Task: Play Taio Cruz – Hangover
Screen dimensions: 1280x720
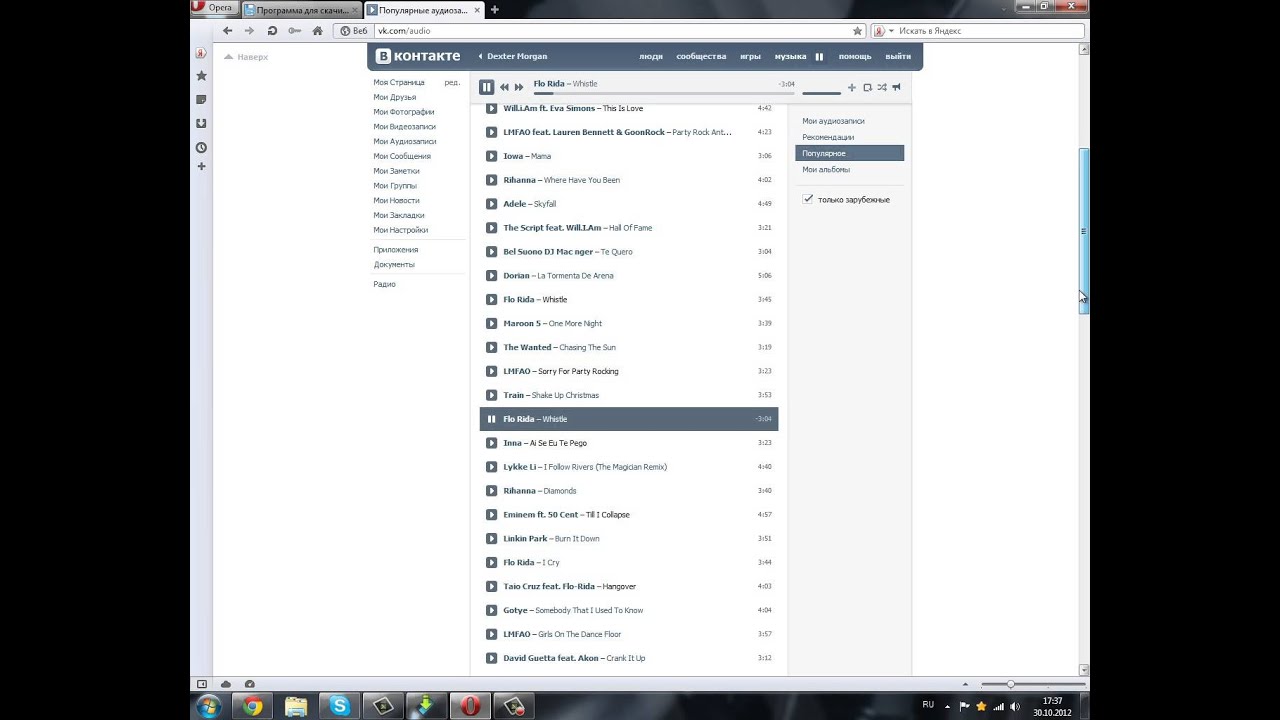Action: coord(491,587)
